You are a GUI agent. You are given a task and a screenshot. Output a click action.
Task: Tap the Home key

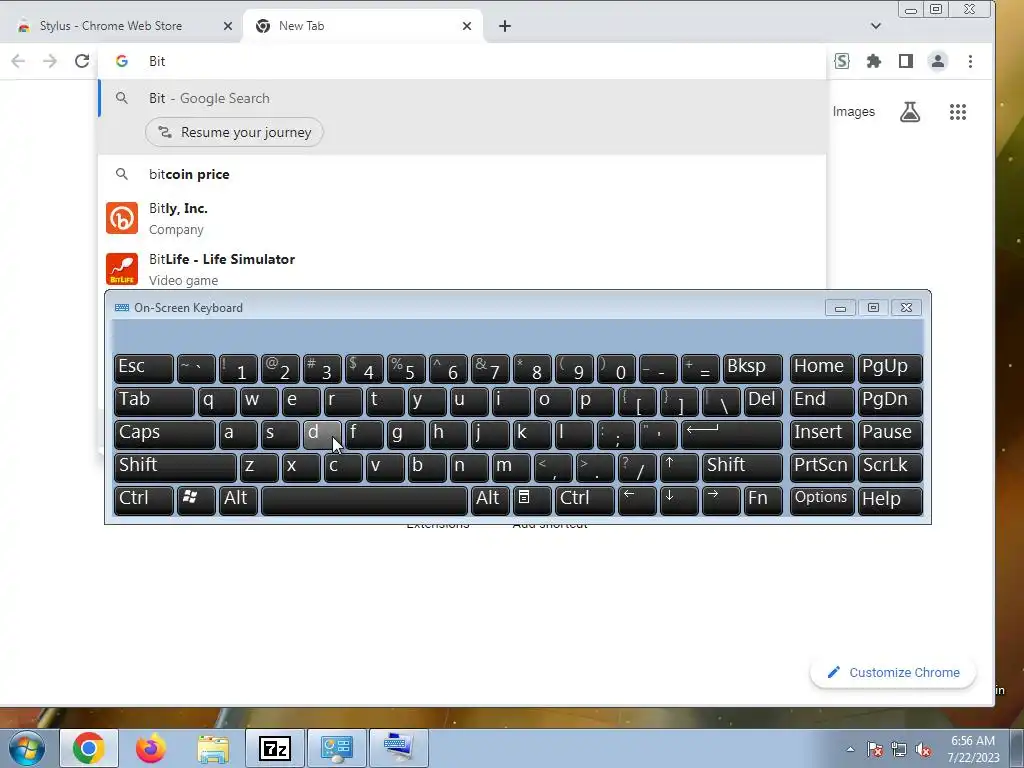(x=822, y=369)
